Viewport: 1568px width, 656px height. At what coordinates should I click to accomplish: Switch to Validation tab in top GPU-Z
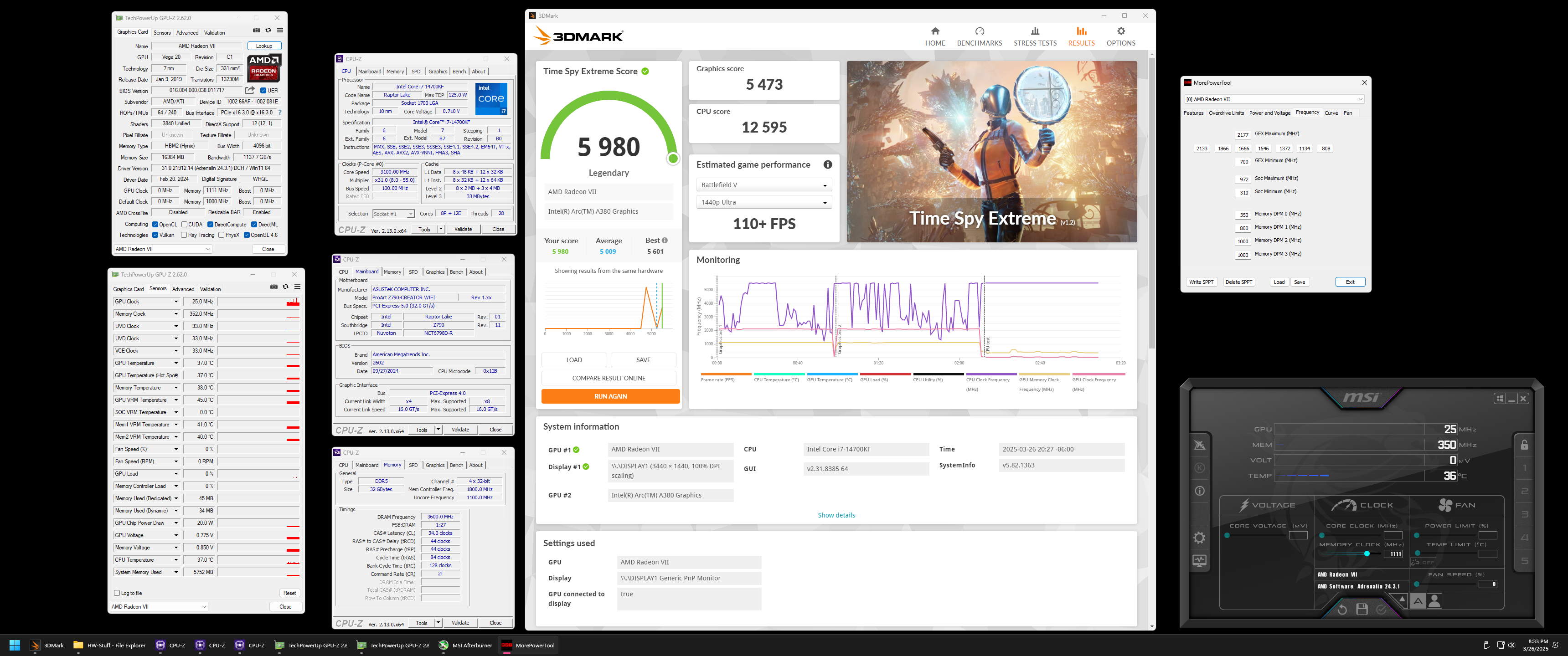(x=214, y=33)
